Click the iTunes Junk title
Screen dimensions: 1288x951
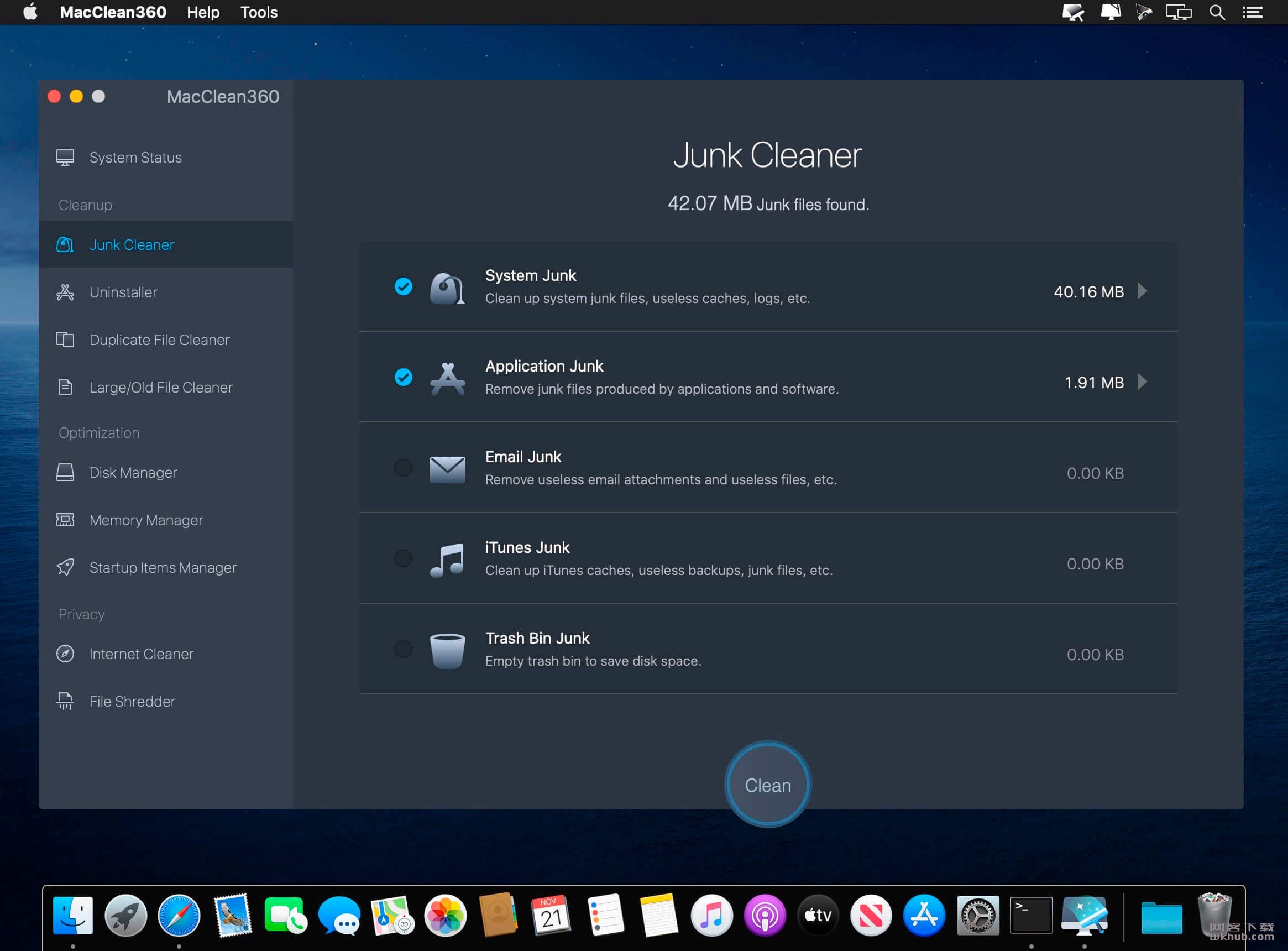527,547
